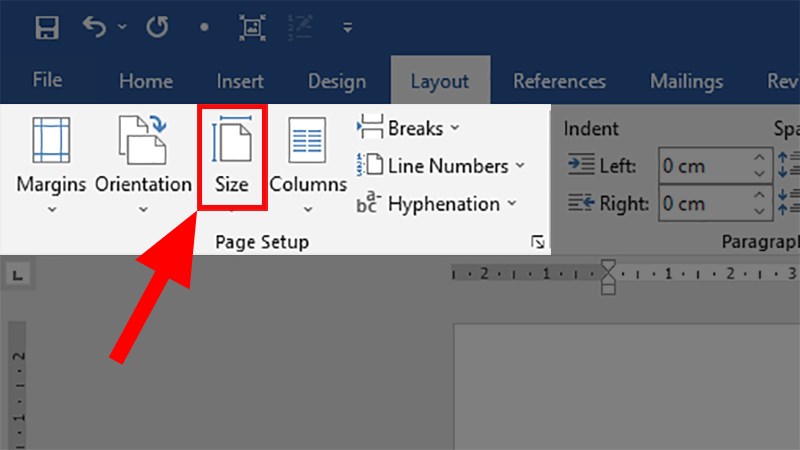Click the vertical ruler on the left
This screenshot has height=450, width=800.
17,385
